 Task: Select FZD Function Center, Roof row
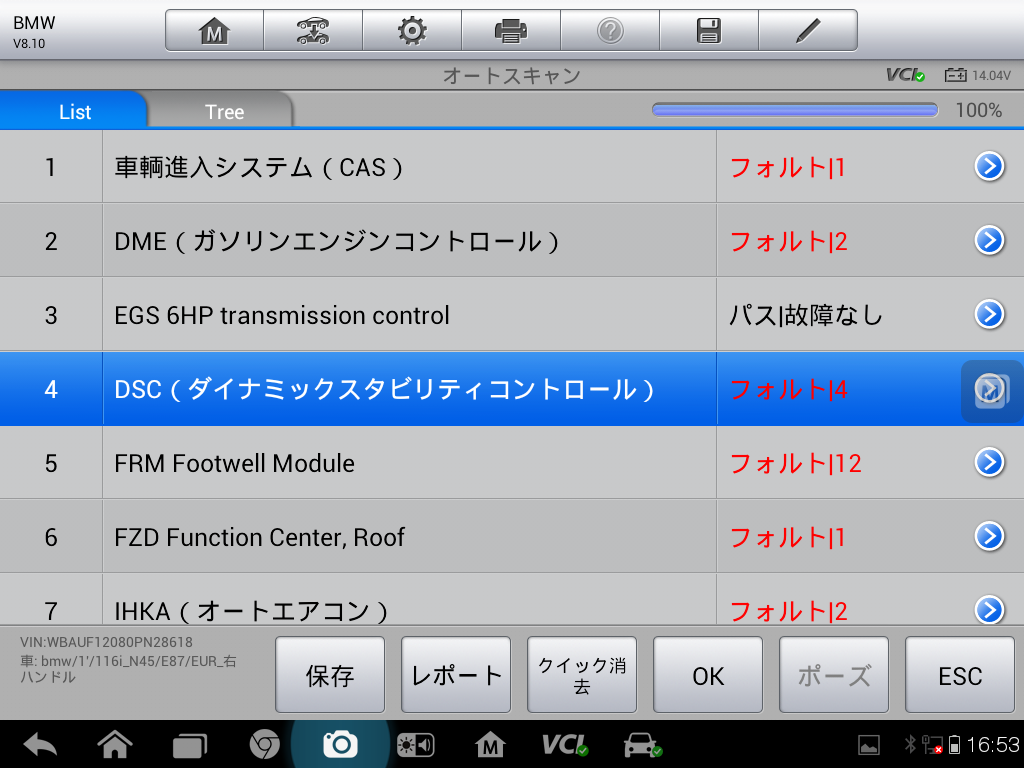click(x=512, y=536)
